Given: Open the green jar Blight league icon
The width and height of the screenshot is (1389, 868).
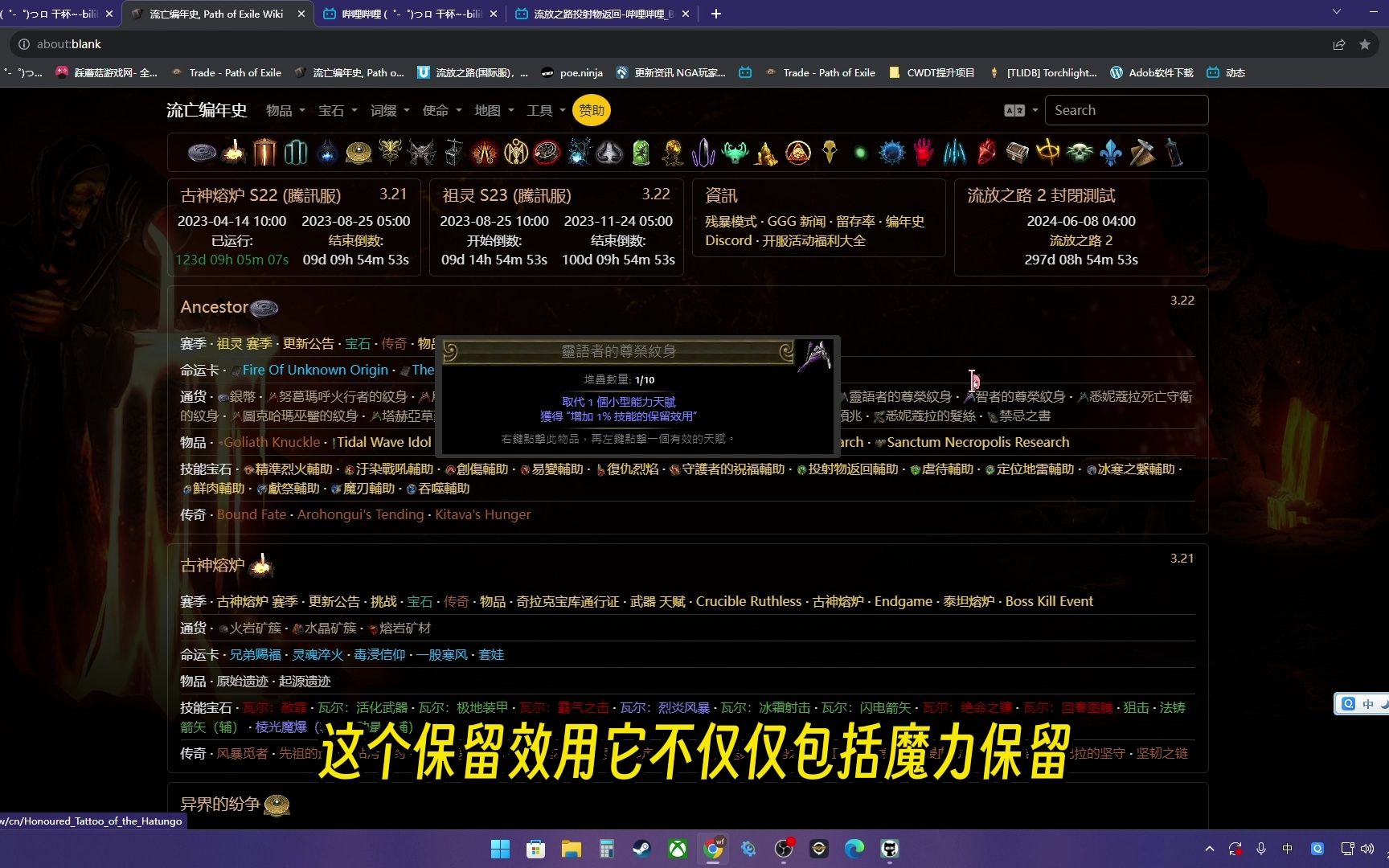Looking at the screenshot, I should (x=641, y=152).
